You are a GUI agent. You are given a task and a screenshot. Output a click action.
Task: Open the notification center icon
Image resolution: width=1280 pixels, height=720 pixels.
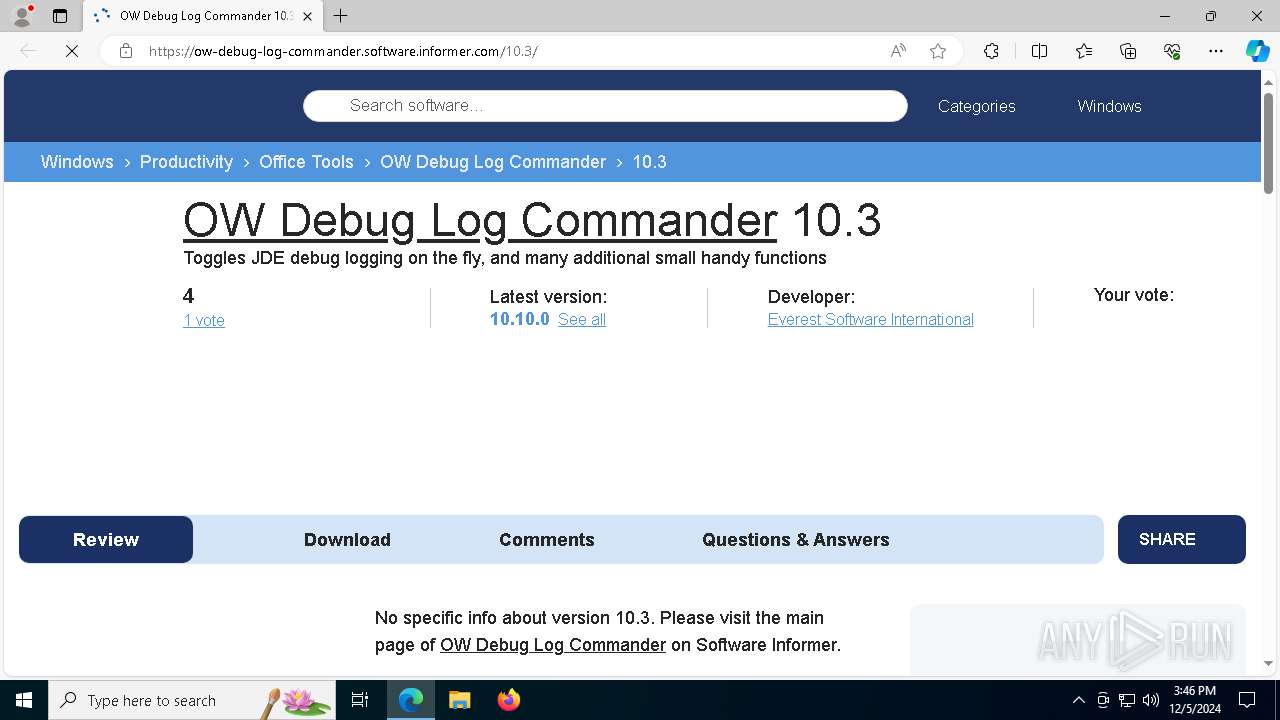(1247, 700)
